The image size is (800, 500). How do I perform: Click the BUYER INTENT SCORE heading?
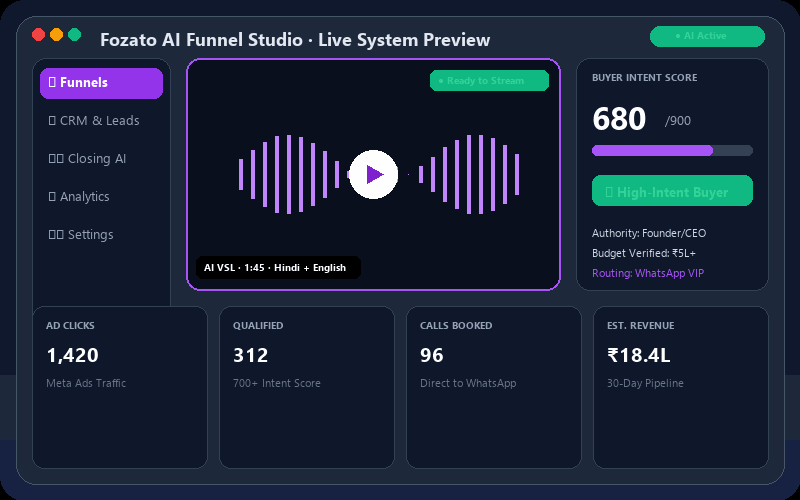[644, 78]
